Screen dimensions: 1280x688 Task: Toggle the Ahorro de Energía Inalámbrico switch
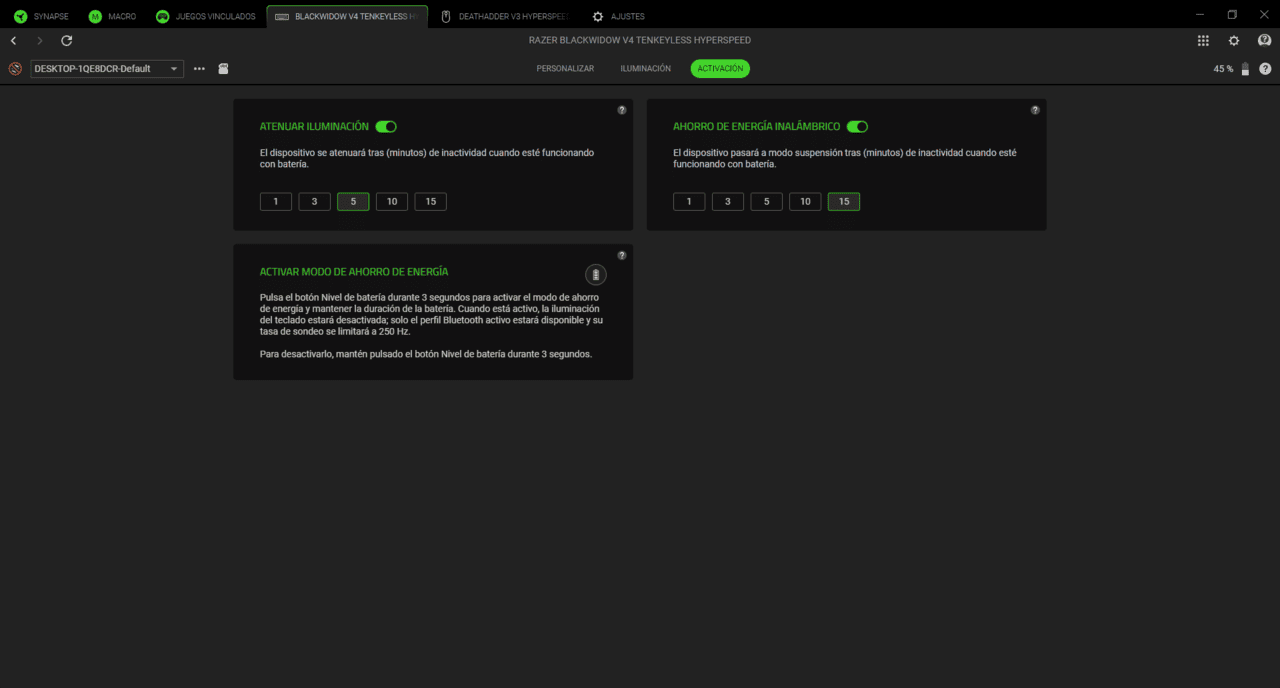click(x=857, y=127)
